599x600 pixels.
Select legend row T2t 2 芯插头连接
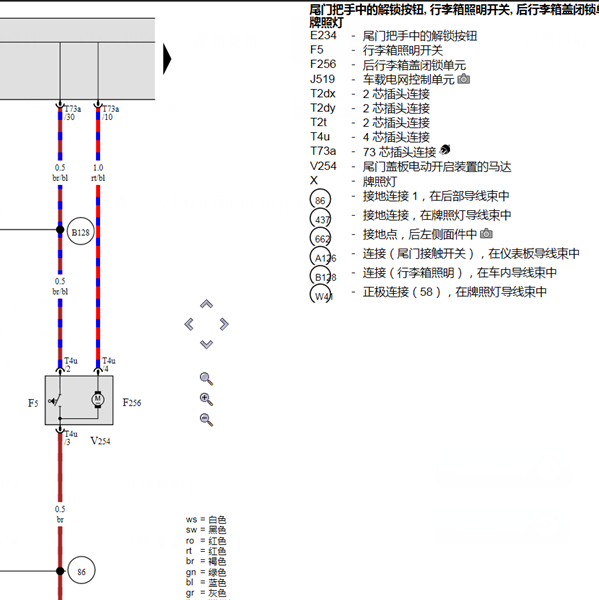point(370,123)
